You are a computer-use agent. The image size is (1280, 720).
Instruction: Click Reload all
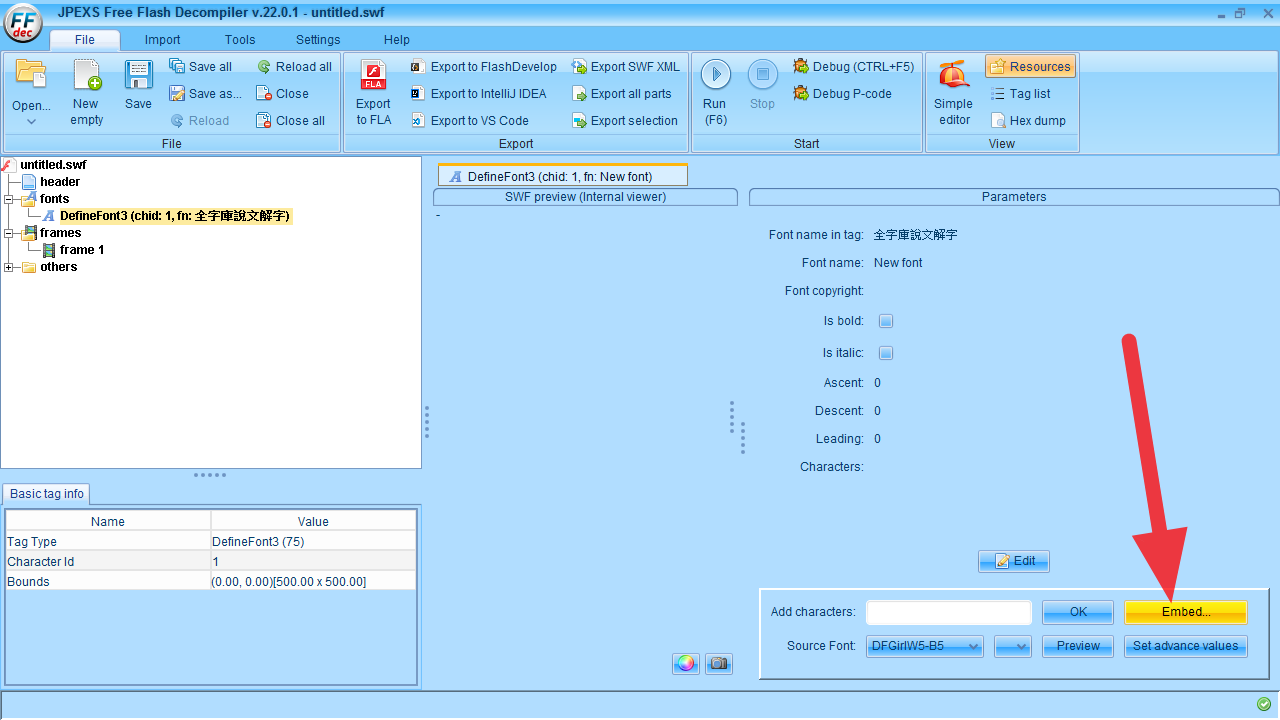click(295, 67)
